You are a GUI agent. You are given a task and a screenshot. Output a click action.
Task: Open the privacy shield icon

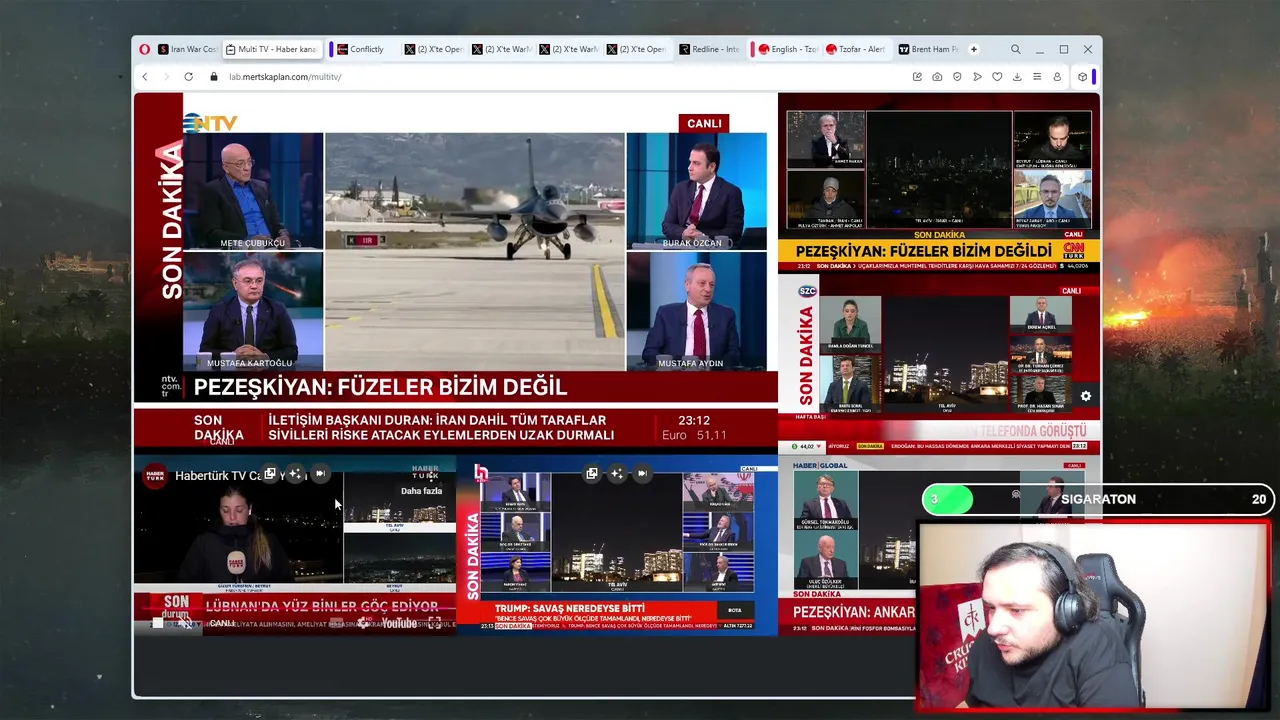pyautogui.click(x=957, y=77)
